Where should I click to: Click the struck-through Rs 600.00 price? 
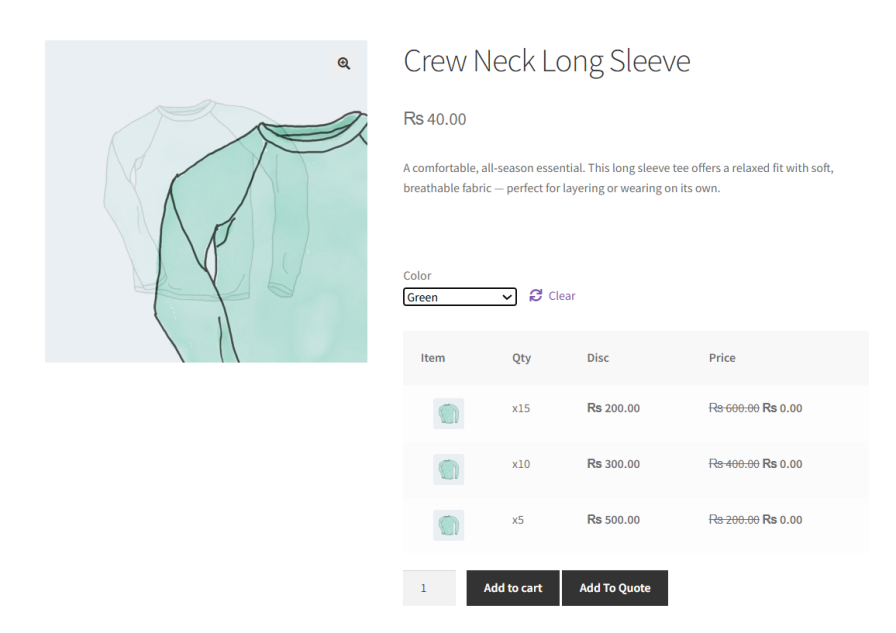[x=734, y=408]
